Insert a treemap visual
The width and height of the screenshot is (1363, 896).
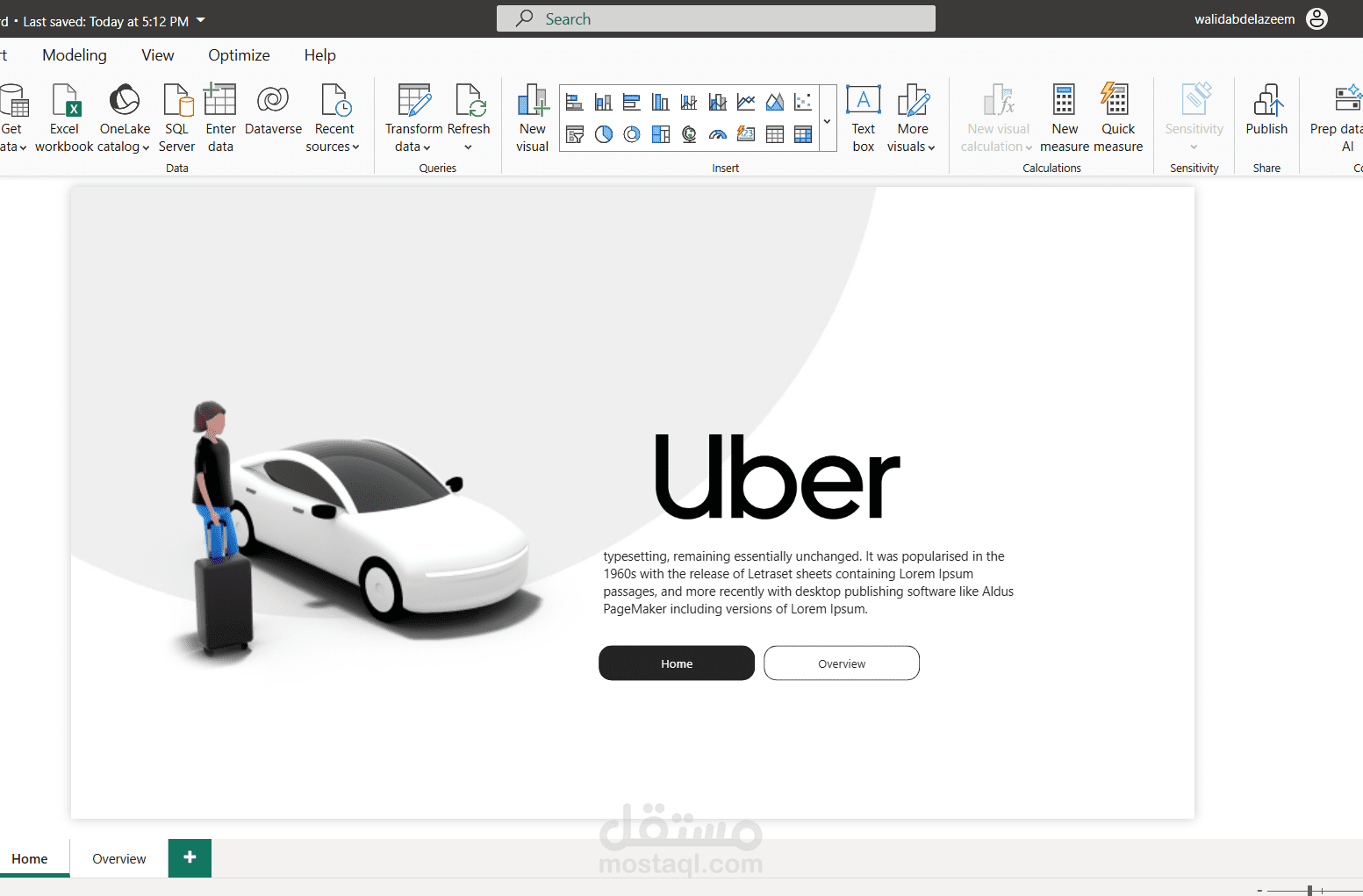point(660,134)
